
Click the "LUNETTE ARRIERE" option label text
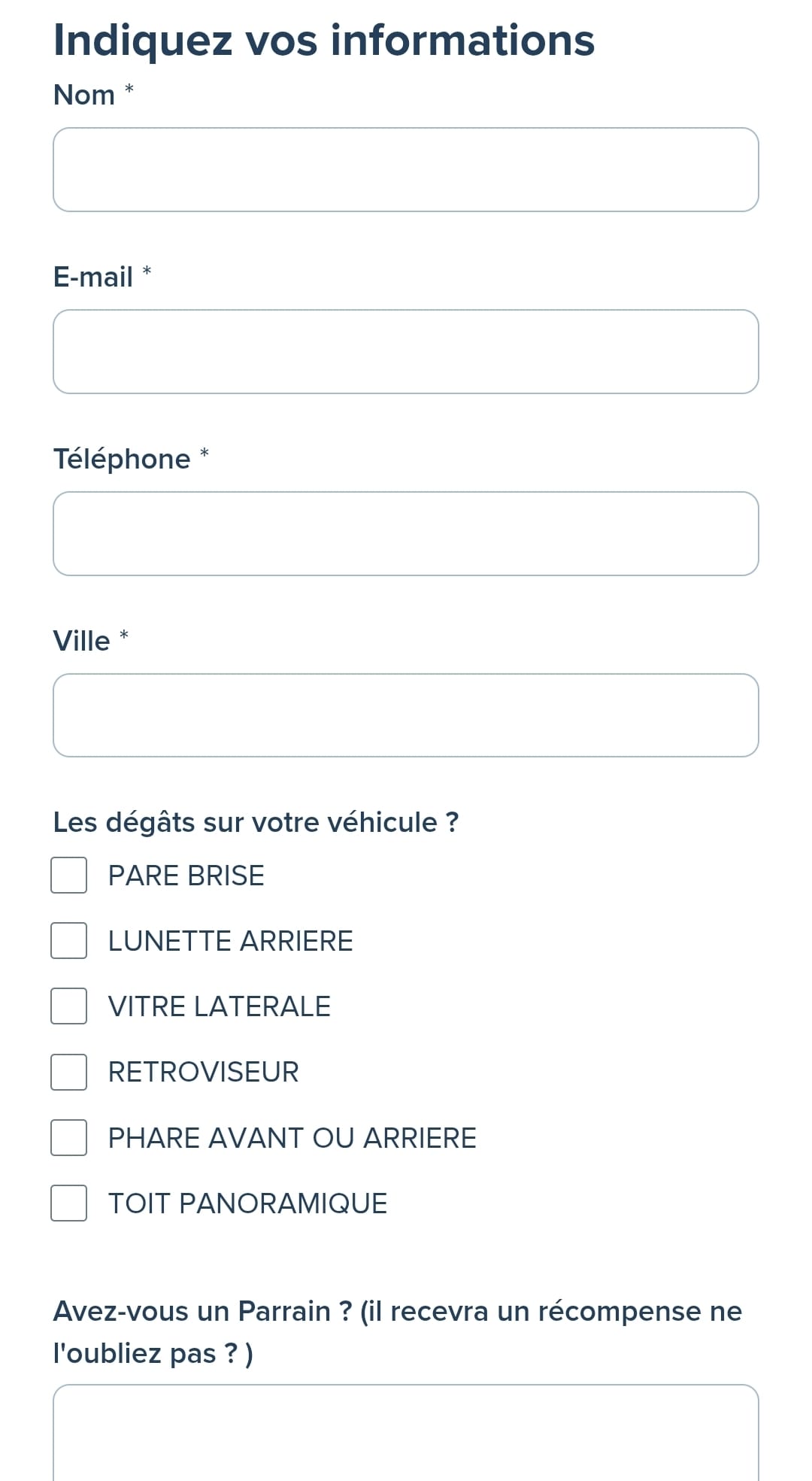pos(231,942)
